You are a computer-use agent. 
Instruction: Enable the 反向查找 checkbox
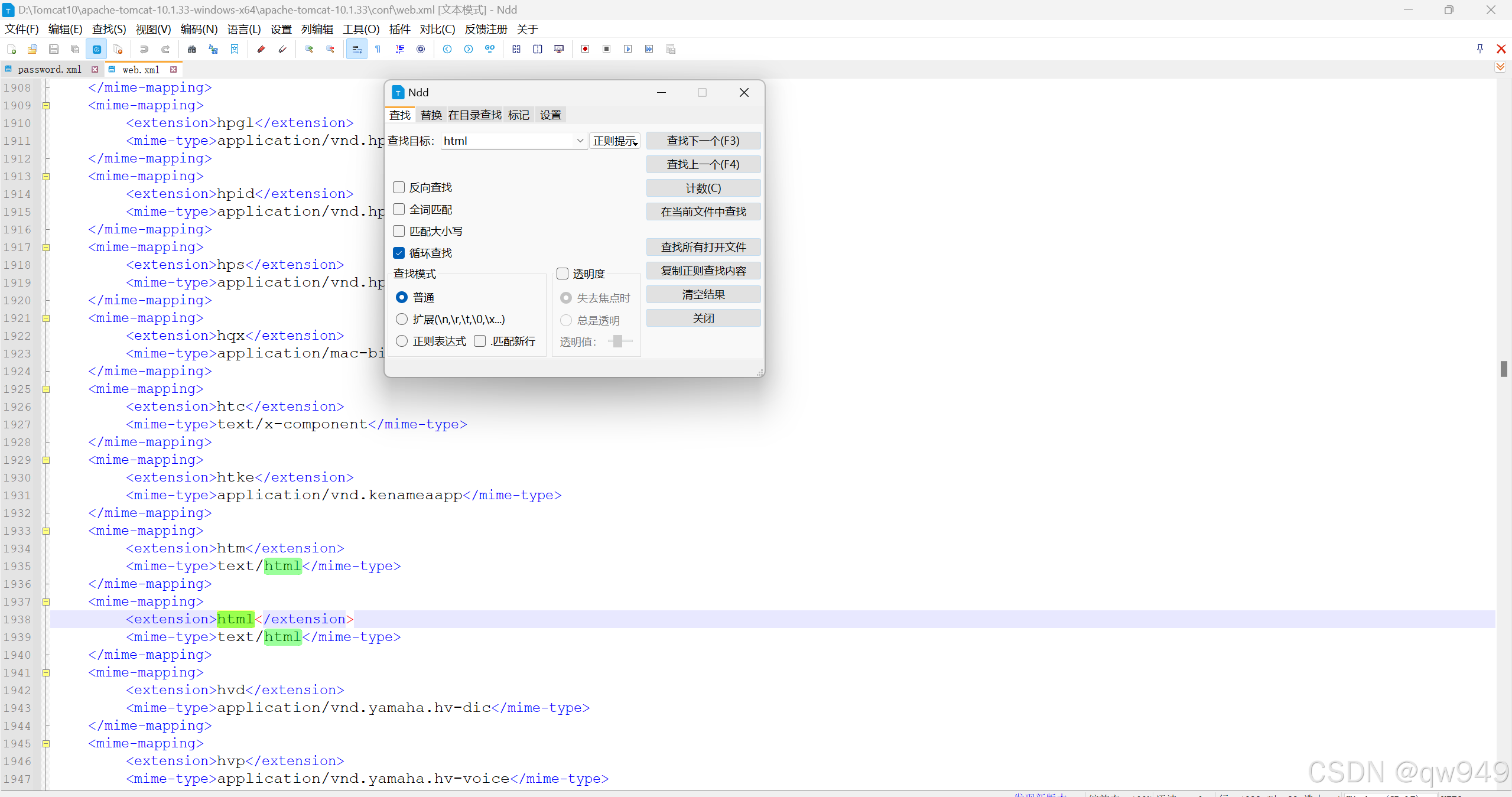click(x=399, y=187)
